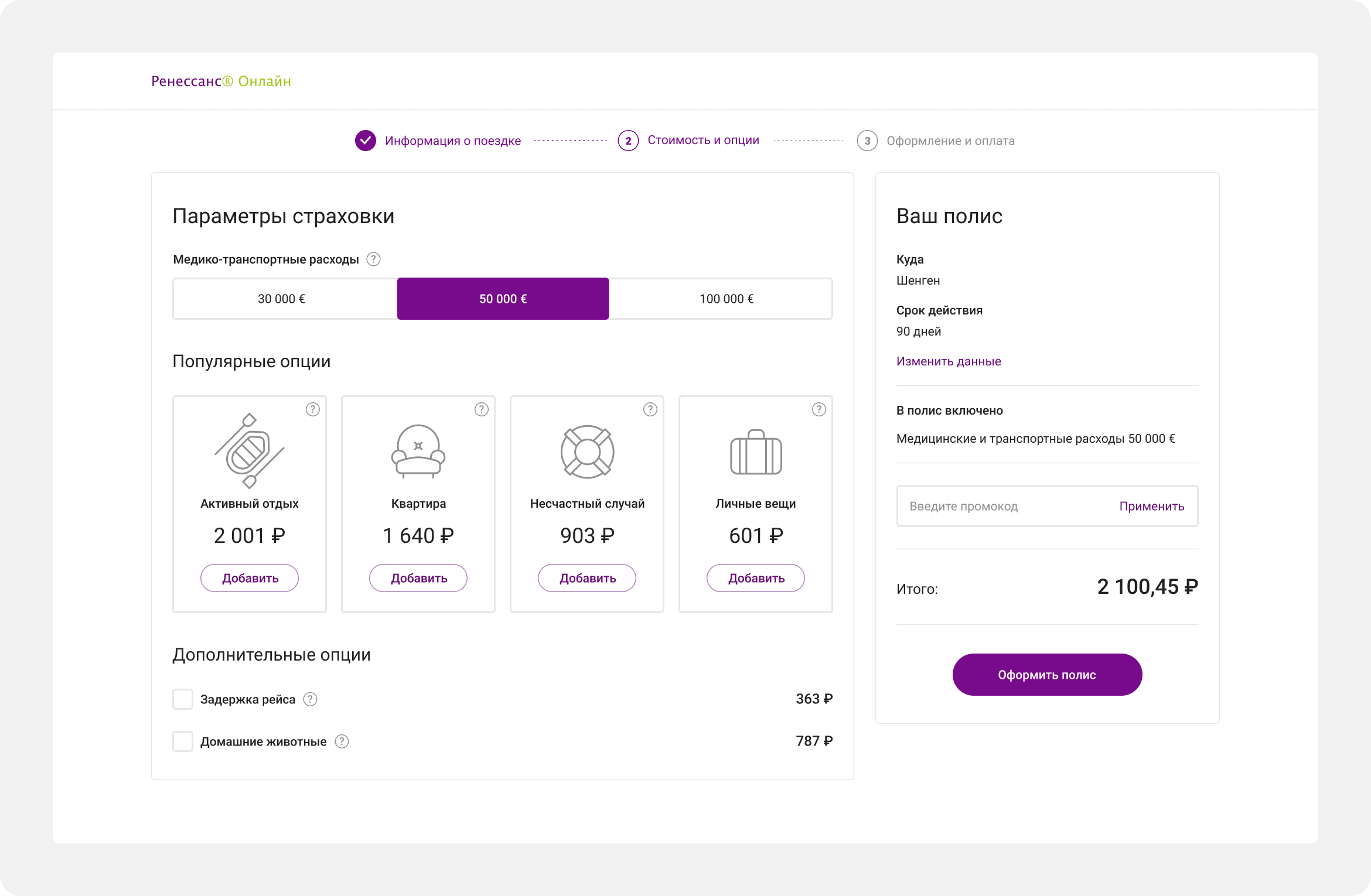Image resolution: width=1371 pixels, height=896 pixels.
Task: Tick the Задержка рейса checkbox
Action: click(x=183, y=699)
